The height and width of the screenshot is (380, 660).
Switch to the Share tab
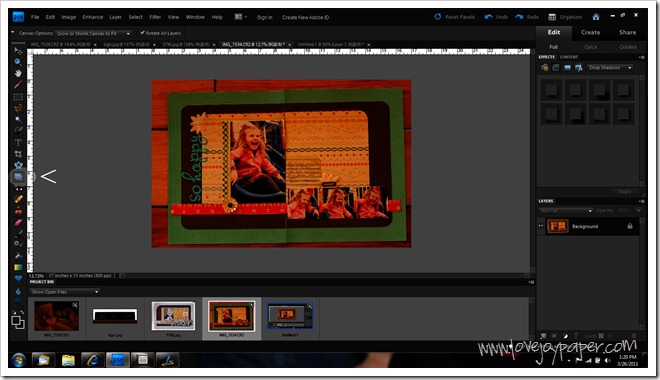(x=628, y=32)
